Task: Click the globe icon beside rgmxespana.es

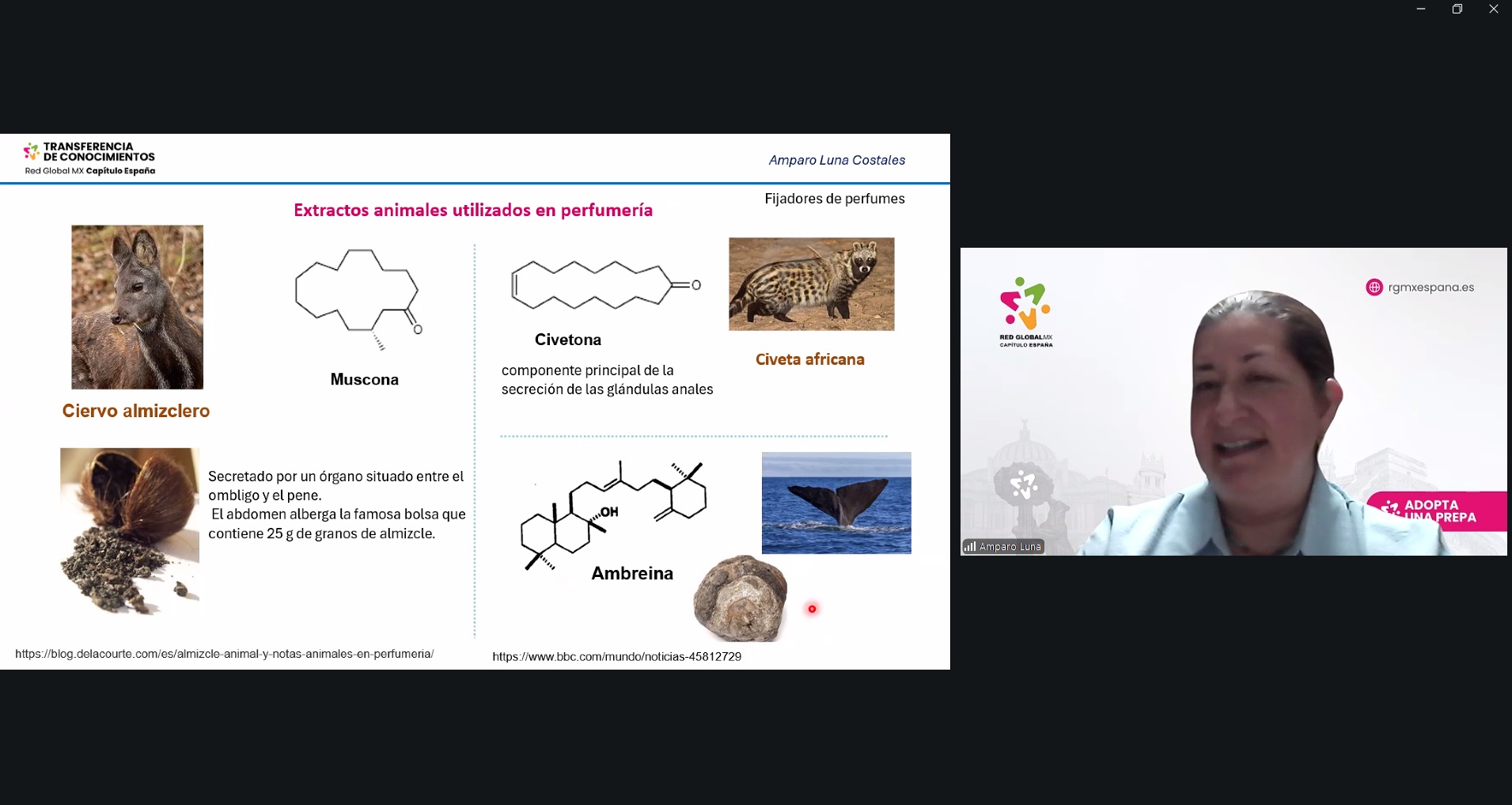Action: 1374,287
